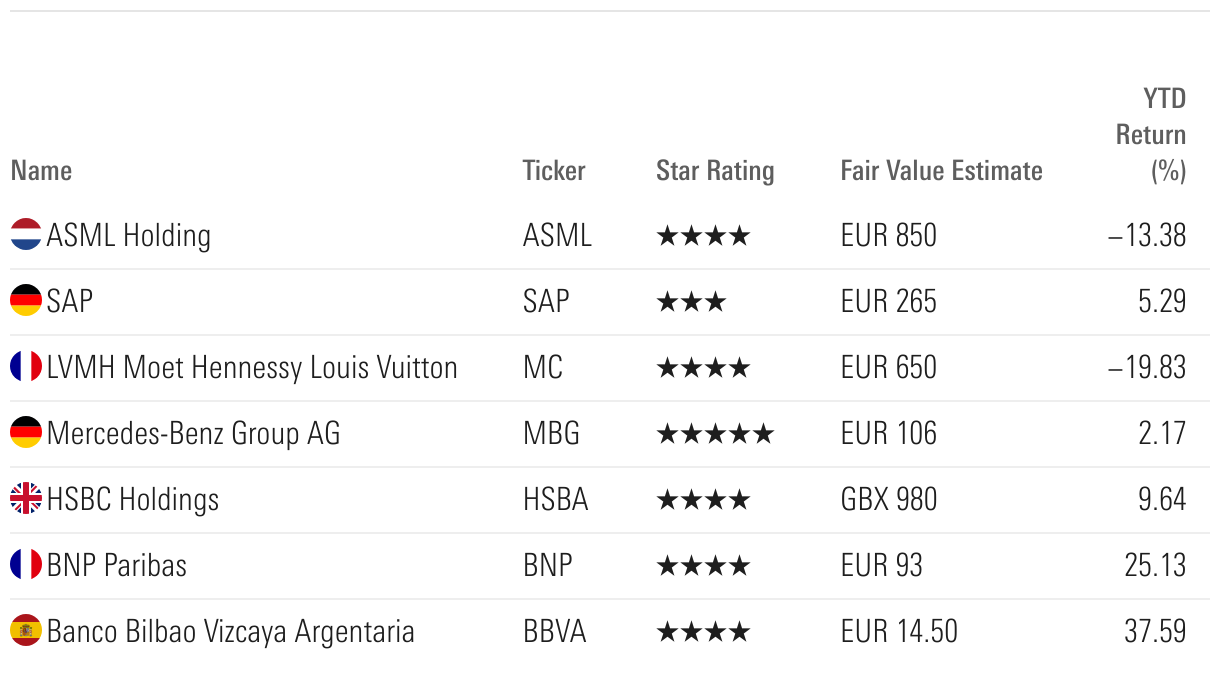The image size is (1220, 674).
Task: Click the Spanish flag beside Banco Bilbao
Action: (26, 631)
